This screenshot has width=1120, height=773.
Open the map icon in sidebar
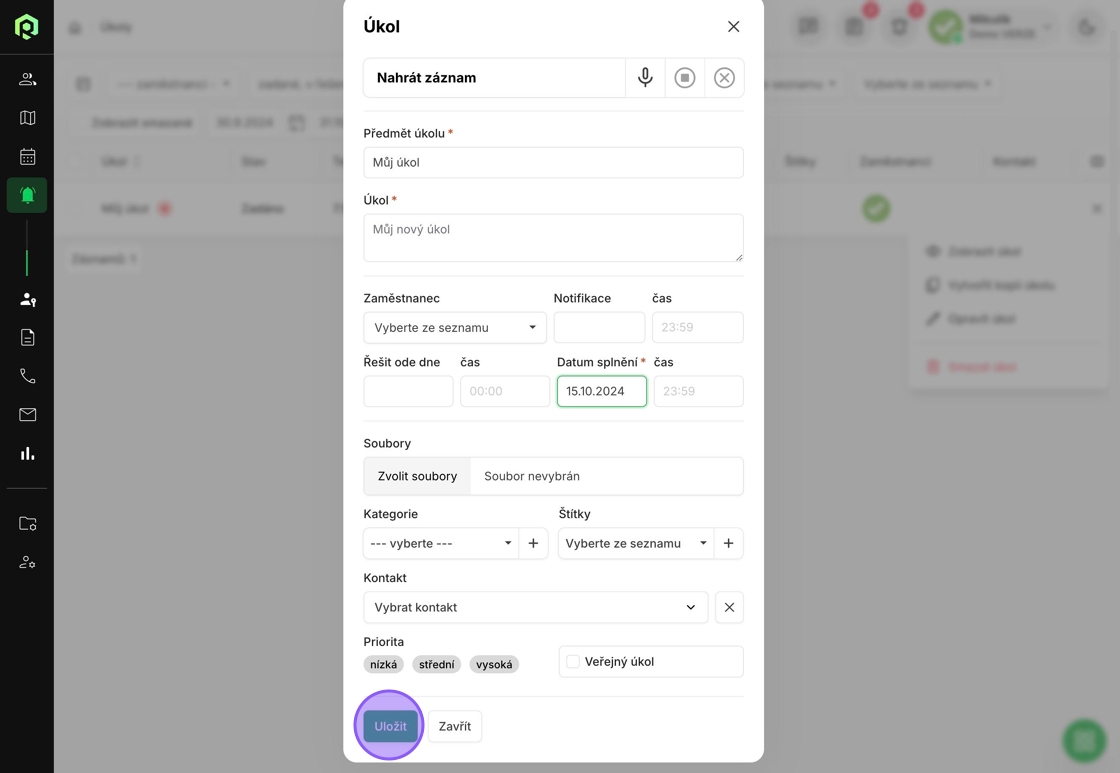27,118
